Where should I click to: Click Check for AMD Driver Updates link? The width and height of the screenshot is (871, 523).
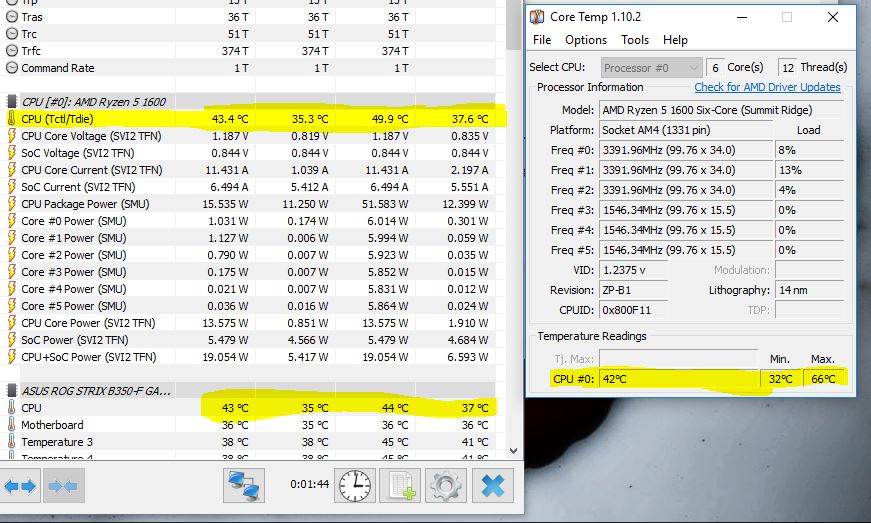pyautogui.click(x=767, y=87)
